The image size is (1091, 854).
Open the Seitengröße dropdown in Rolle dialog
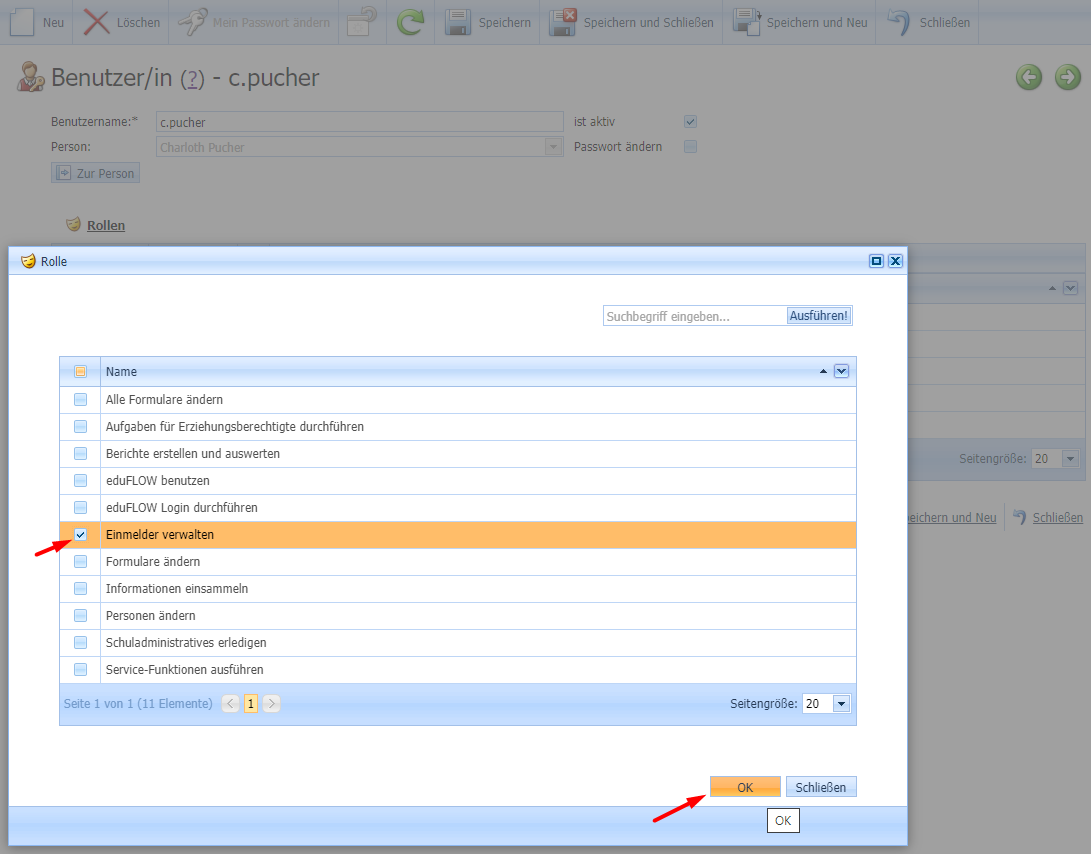[x=841, y=704]
